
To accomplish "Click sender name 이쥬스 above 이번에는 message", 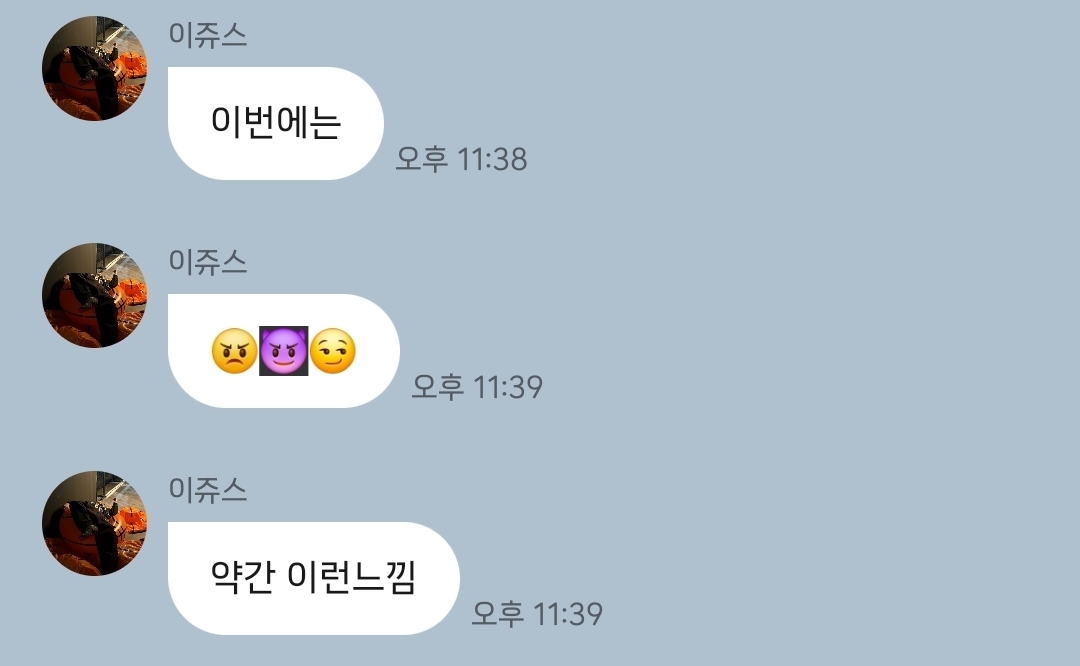I will 208,35.
